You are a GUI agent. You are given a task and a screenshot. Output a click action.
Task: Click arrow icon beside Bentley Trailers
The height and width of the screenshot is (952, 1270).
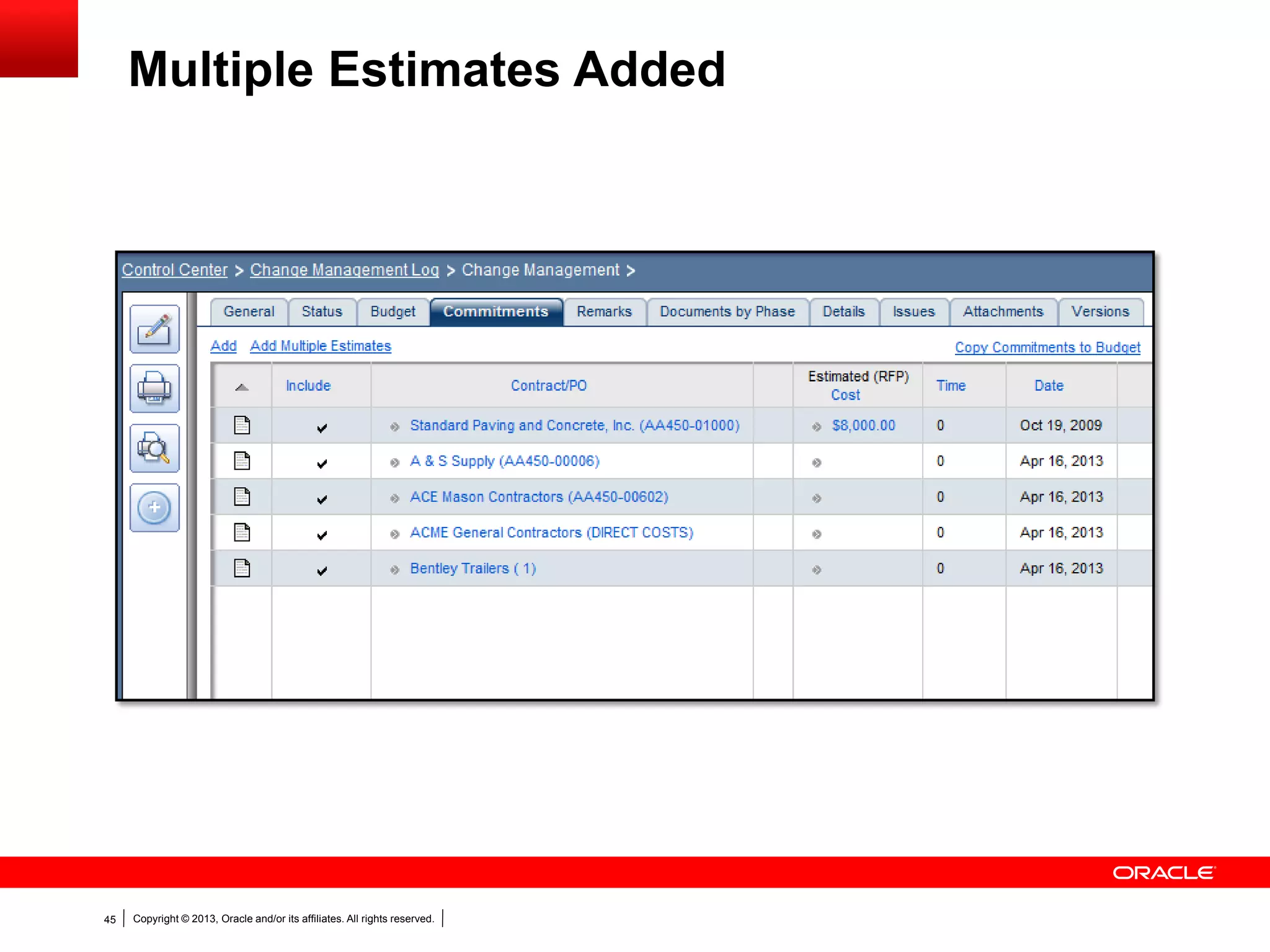click(394, 570)
